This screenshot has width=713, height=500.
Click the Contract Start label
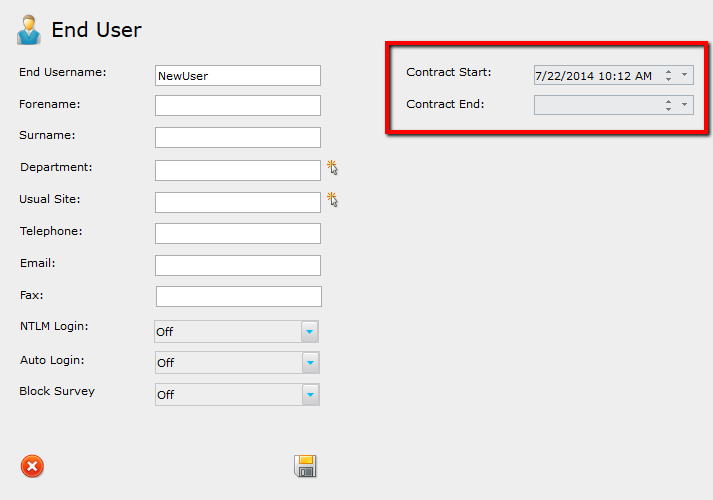(449, 72)
